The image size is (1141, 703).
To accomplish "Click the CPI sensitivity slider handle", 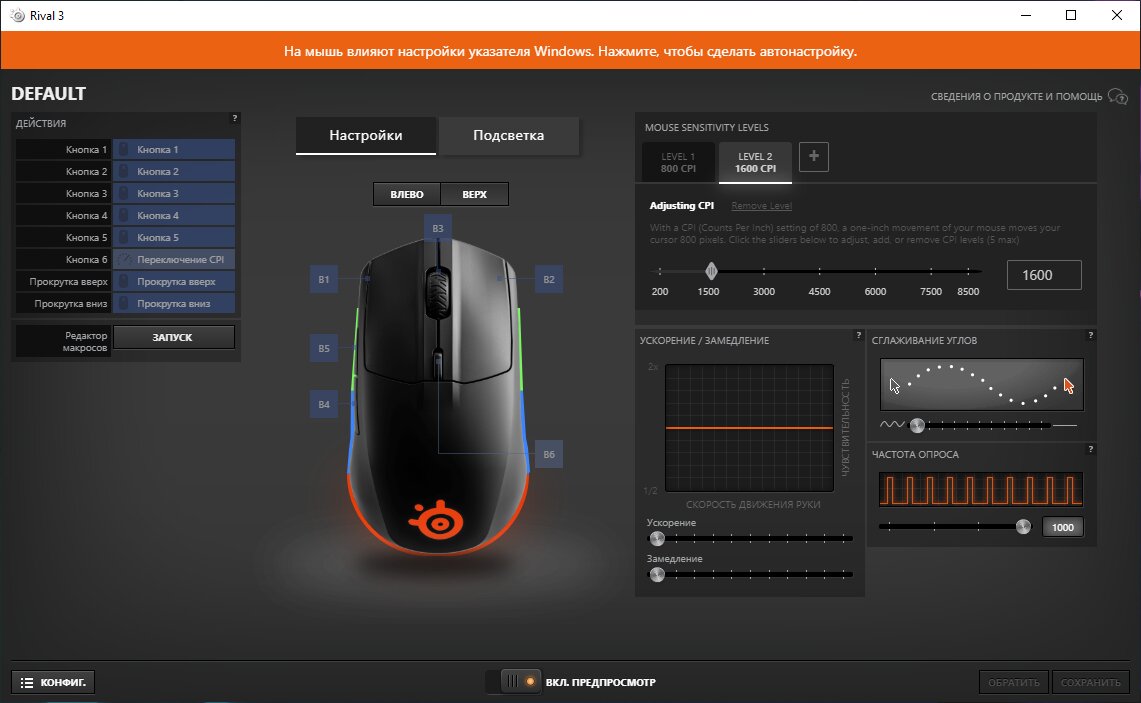I will [x=711, y=271].
